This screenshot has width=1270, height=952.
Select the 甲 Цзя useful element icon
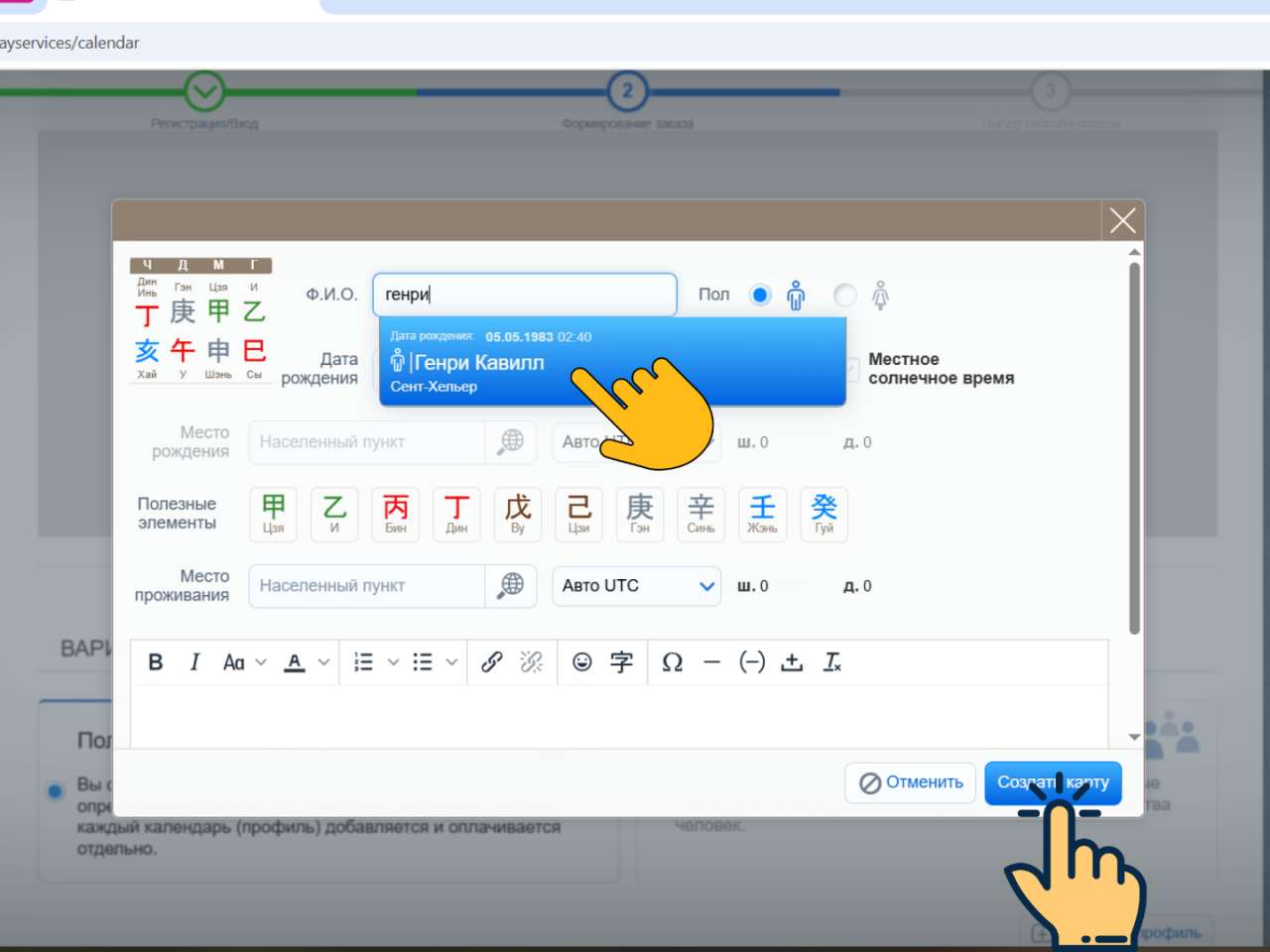(273, 514)
